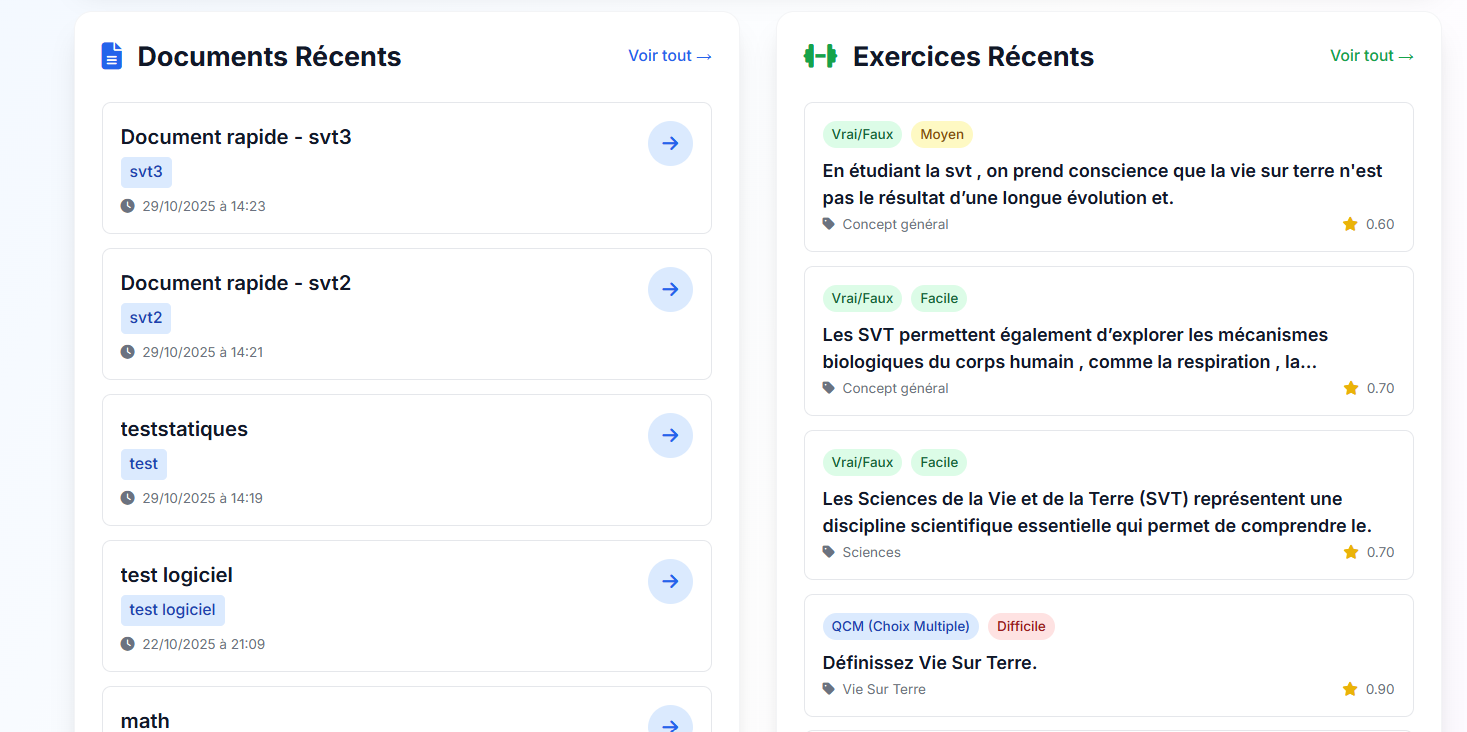Click the Documents Récents heading
This screenshot has width=1467, height=732.
(269, 56)
